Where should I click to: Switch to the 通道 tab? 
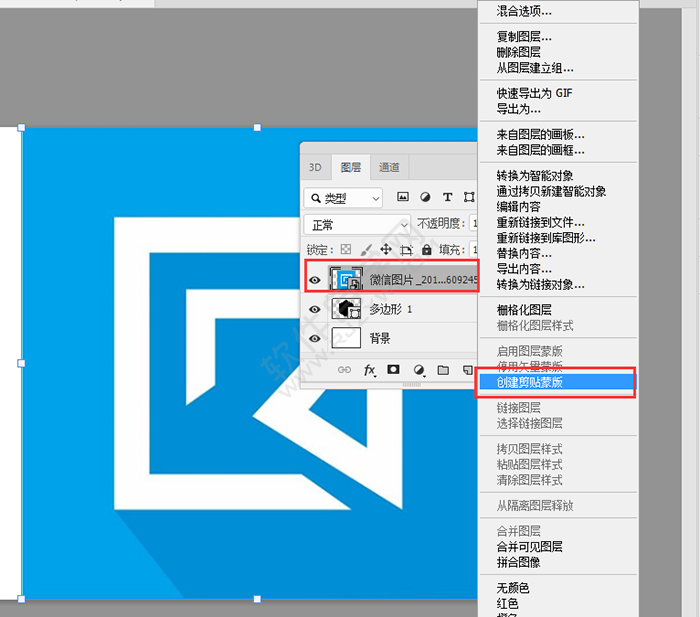pos(389,167)
